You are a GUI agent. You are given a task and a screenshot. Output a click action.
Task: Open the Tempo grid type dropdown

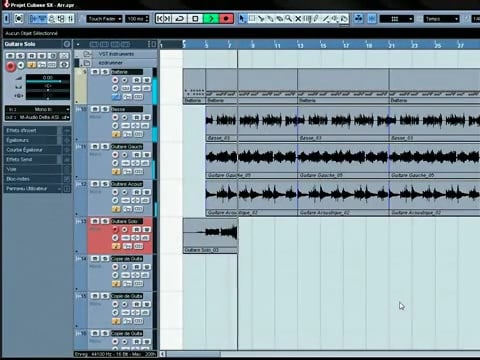point(441,19)
